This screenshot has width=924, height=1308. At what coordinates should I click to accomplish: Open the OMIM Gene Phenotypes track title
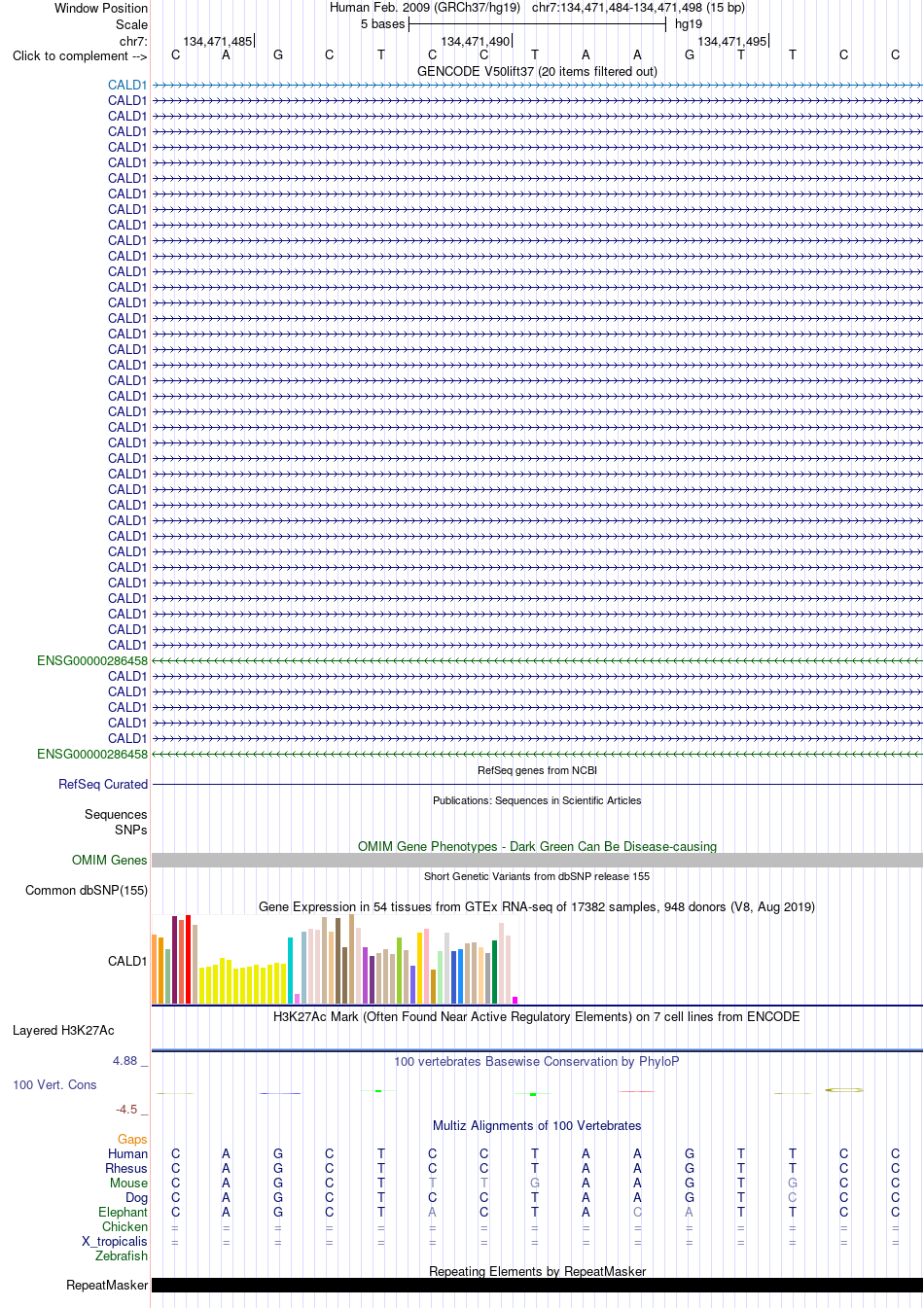(537, 846)
